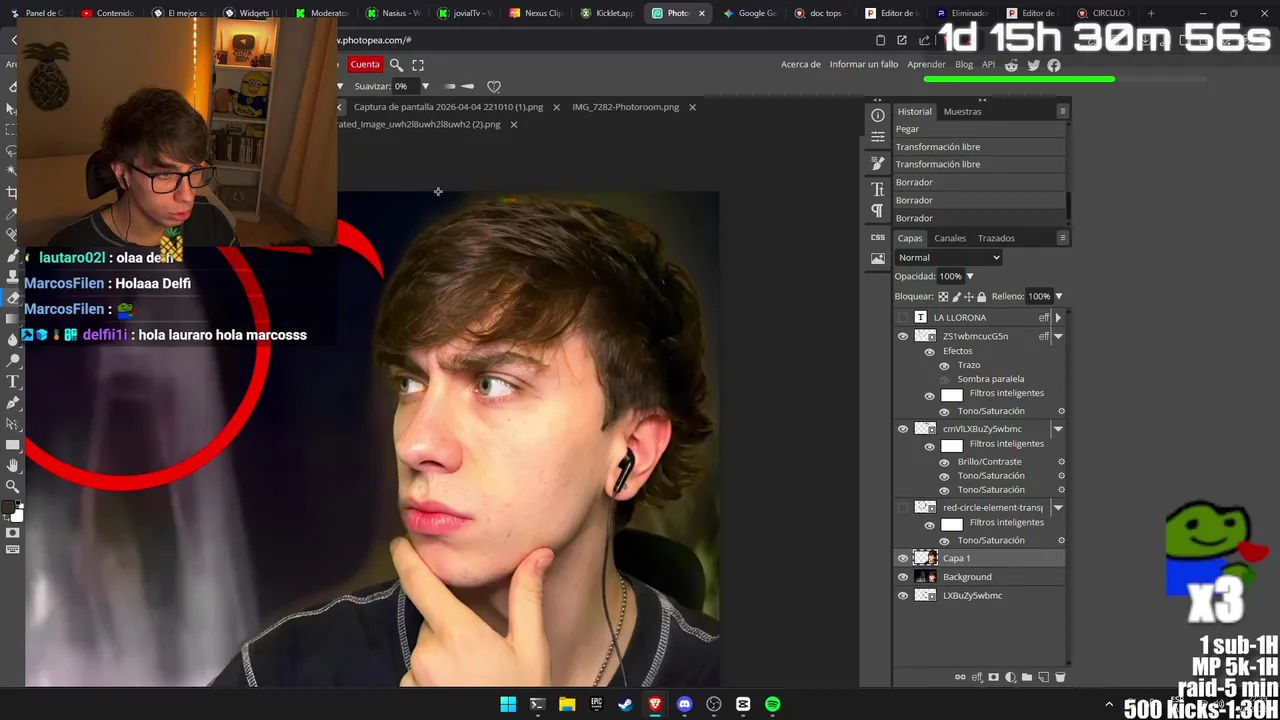Open the Normal blend mode dropdown

tap(948, 258)
